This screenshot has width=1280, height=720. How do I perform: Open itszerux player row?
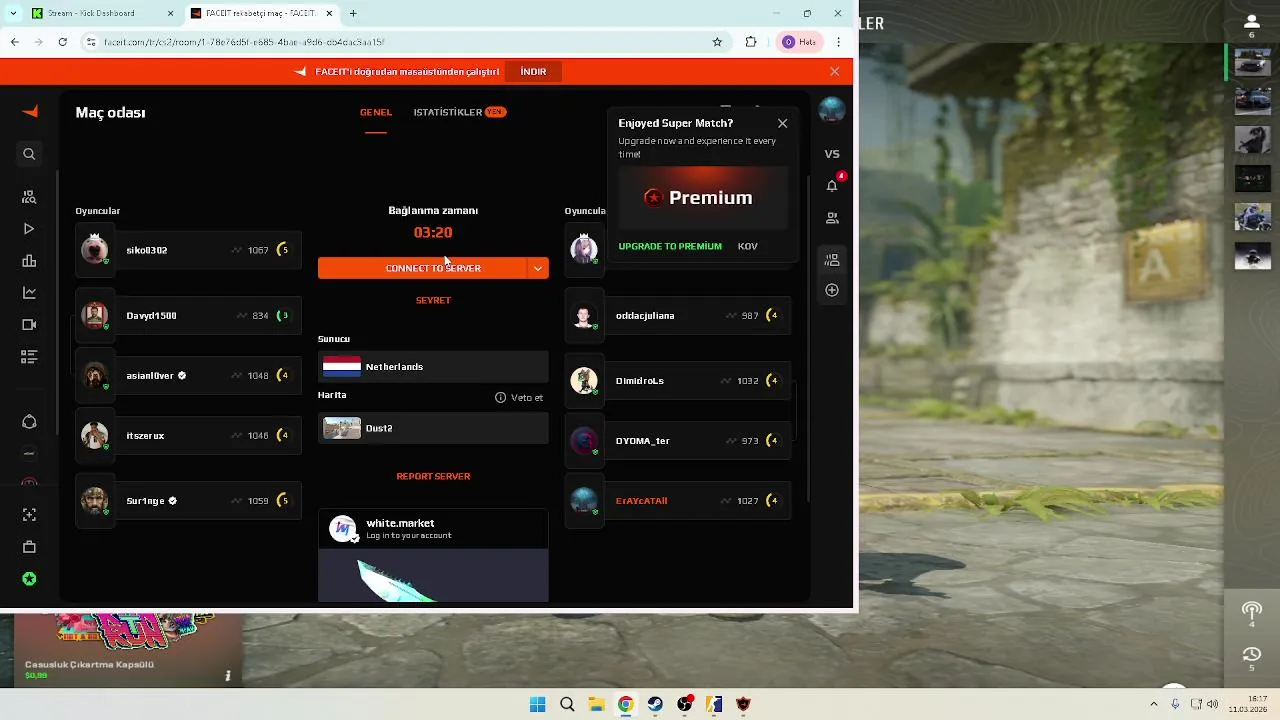(x=189, y=435)
